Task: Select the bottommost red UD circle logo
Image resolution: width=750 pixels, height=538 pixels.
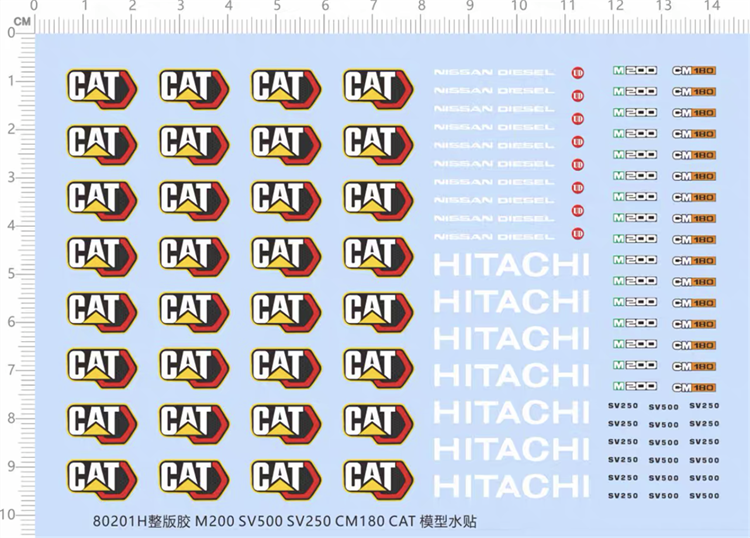Action: [577, 234]
